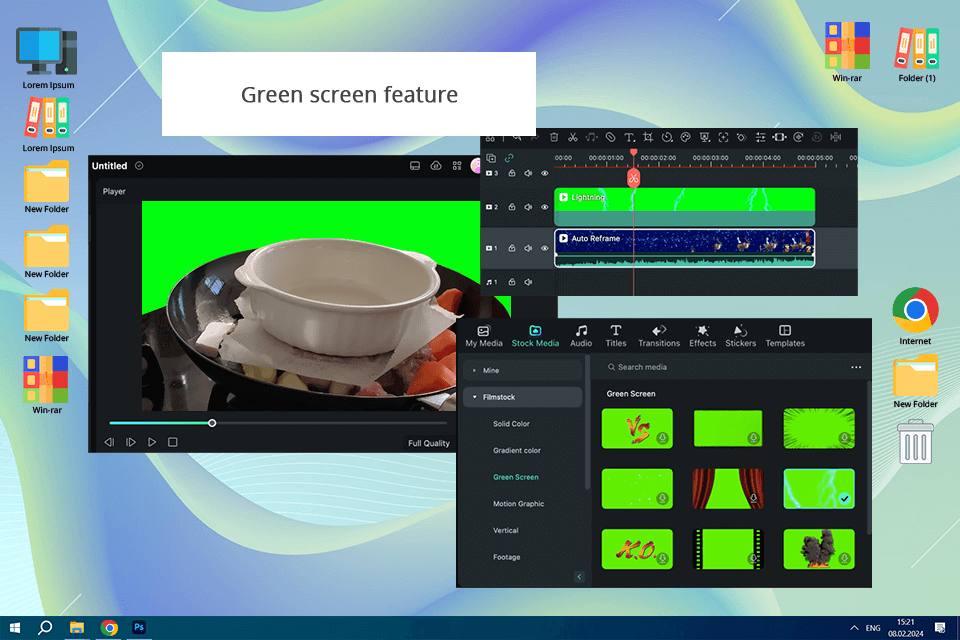960x640 pixels.
Task: Open the Effects panel icon
Action: (x=702, y=335)
